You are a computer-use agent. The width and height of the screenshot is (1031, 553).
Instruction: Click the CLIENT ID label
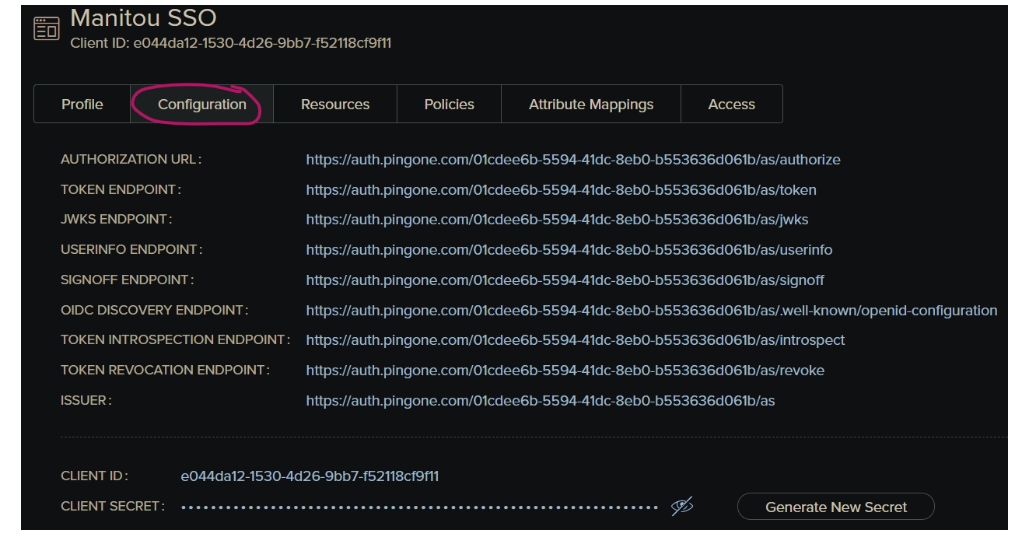(x=94, y=475)
